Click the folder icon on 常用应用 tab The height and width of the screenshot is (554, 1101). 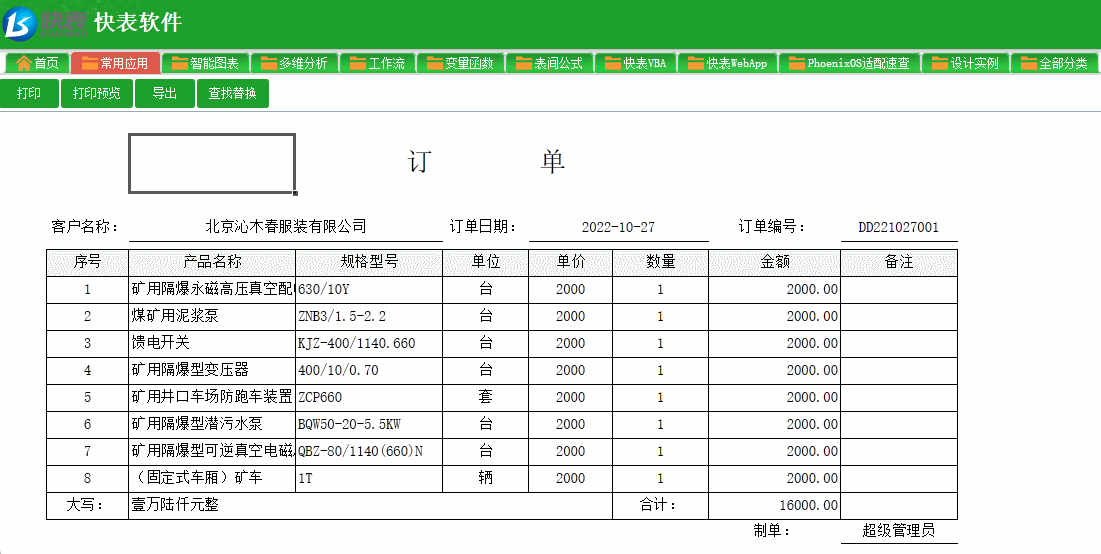tap(90, 63)
